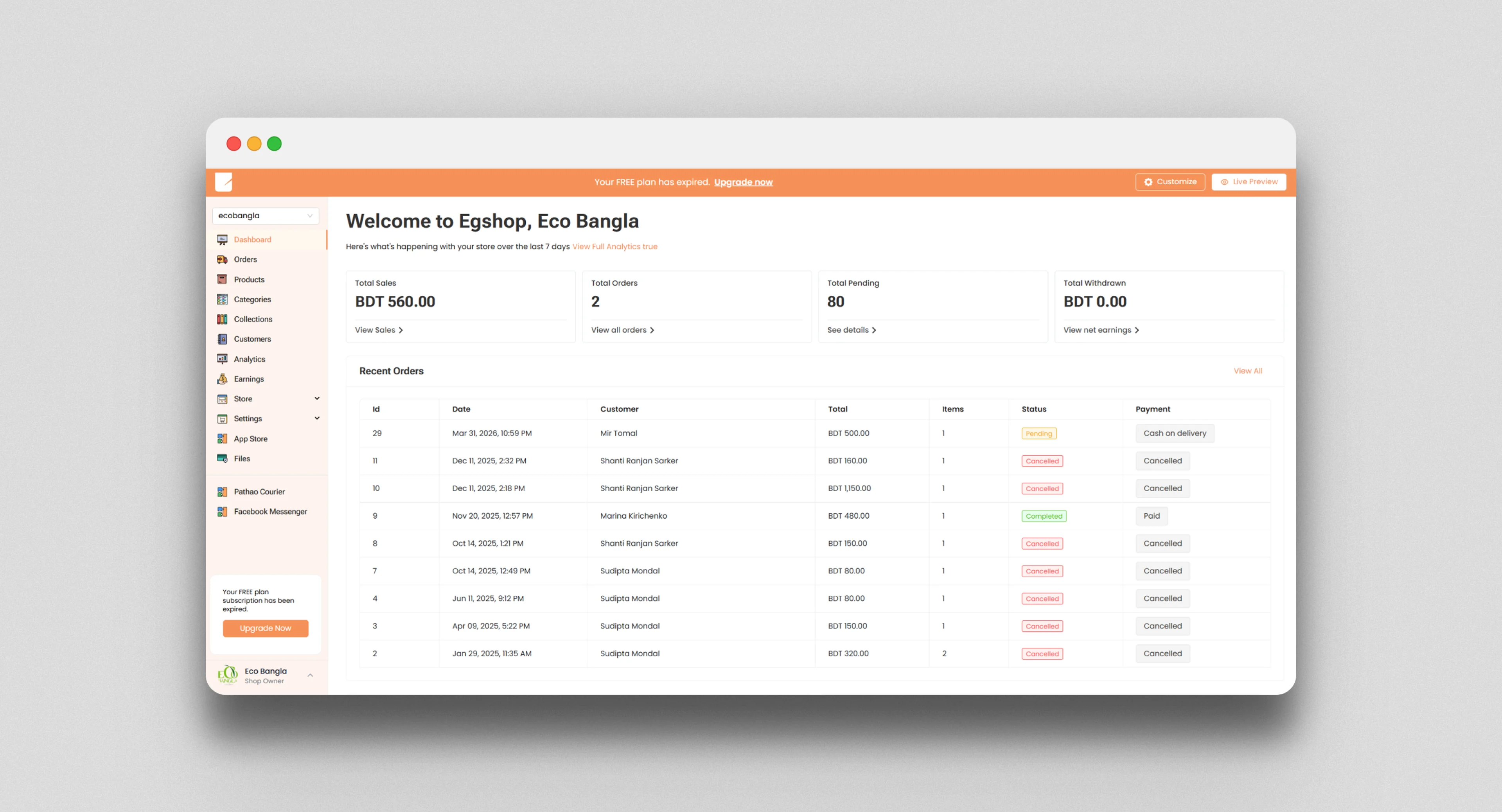Open Pathao Courier in the sidebar
The width and height of the screenshot is (1502, 812).
[x=266, y=492]
